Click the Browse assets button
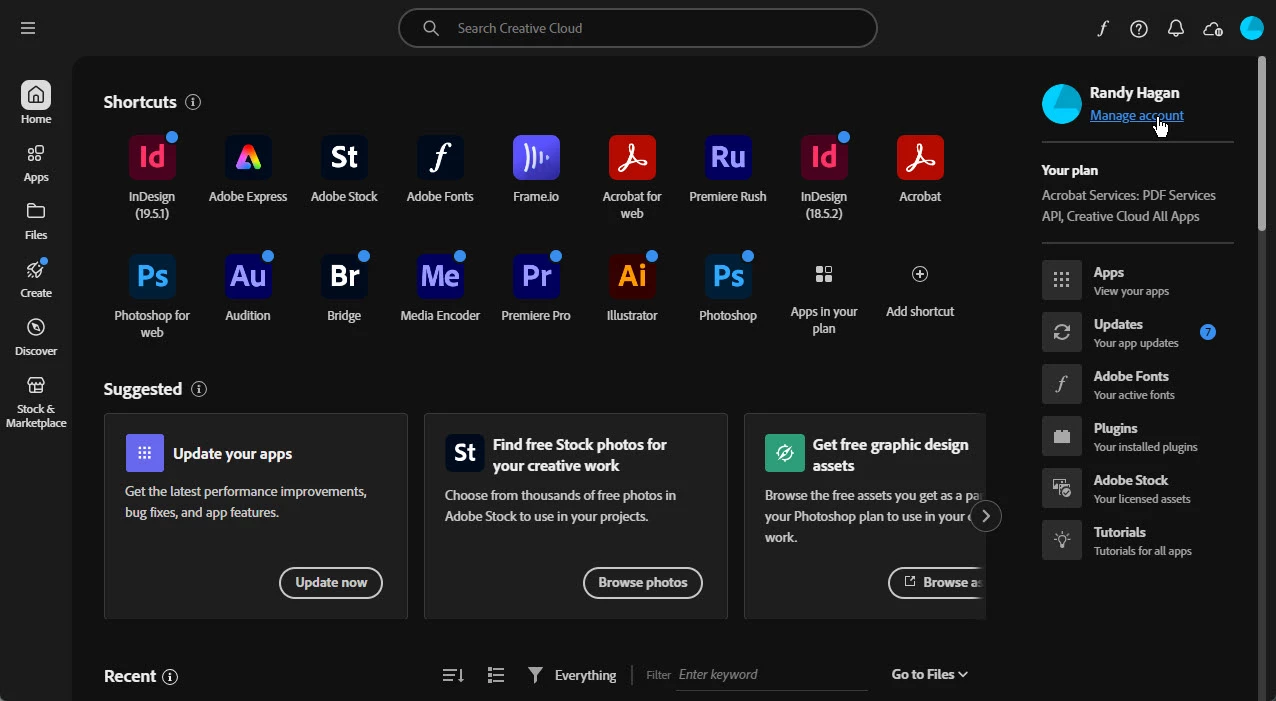 point(937,583)
